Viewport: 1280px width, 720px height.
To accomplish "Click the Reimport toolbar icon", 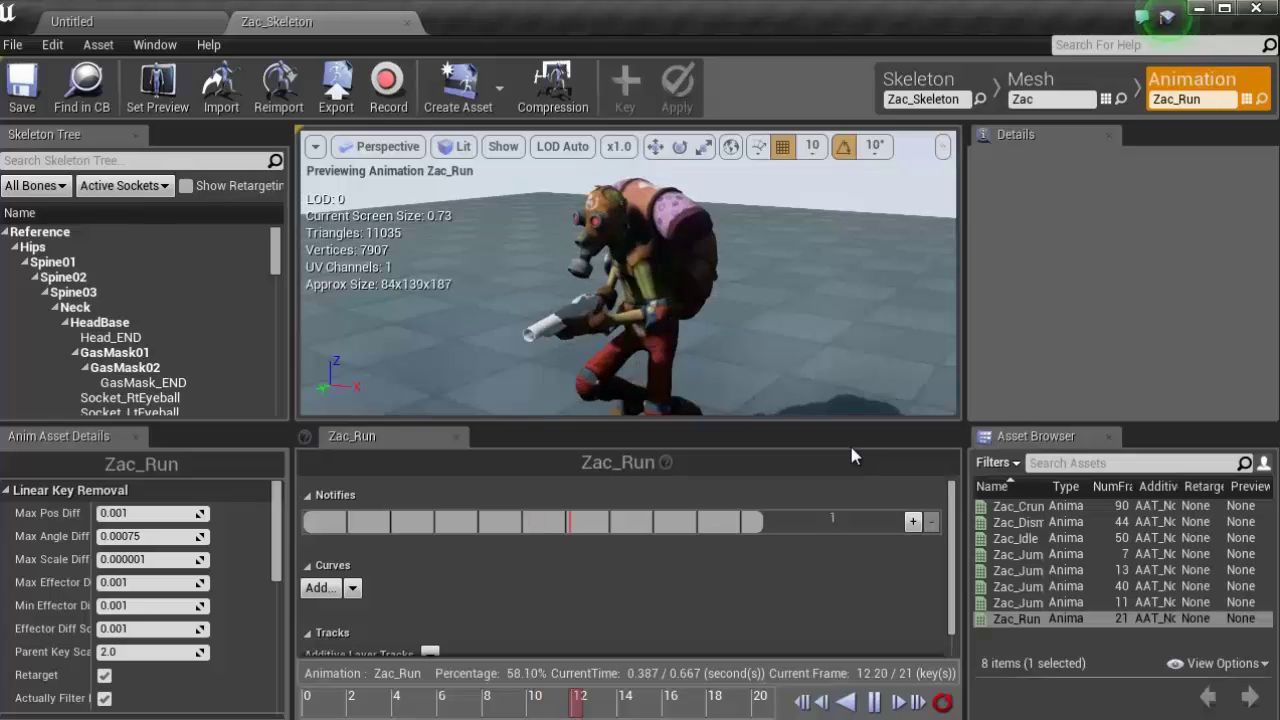I will pos(278,88).
